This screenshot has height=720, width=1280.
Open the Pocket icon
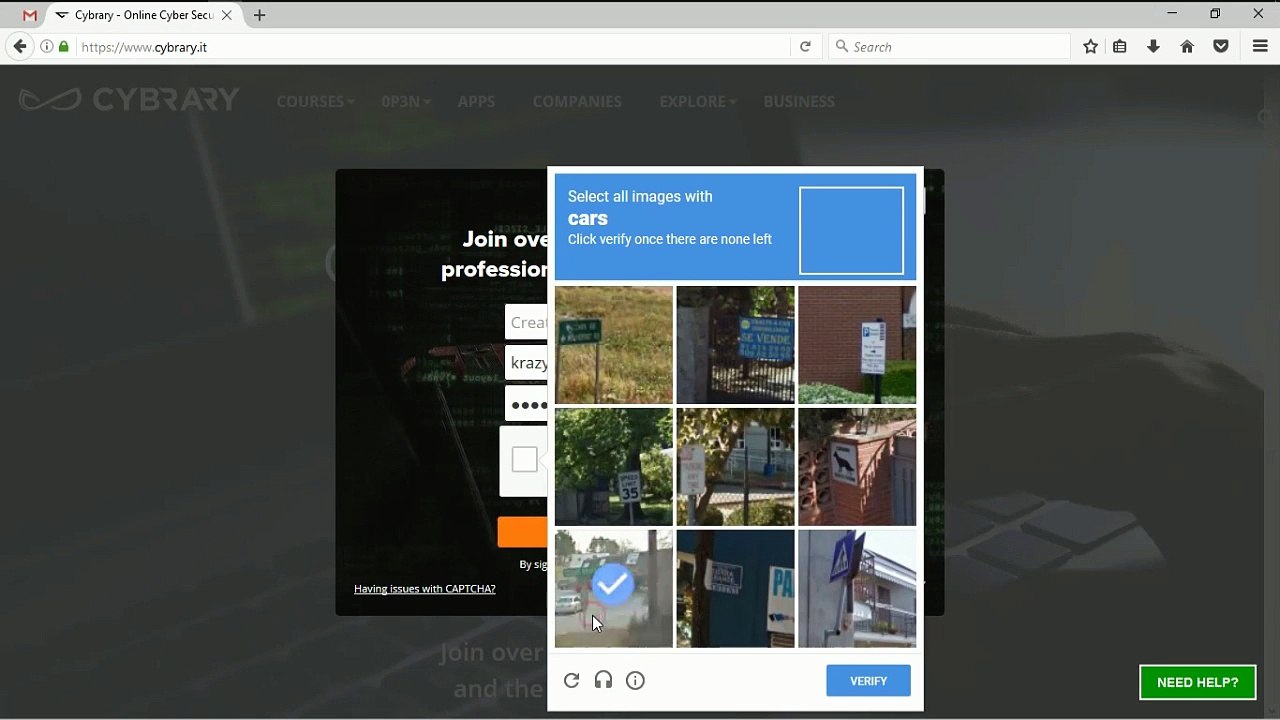pos(1221,47)
